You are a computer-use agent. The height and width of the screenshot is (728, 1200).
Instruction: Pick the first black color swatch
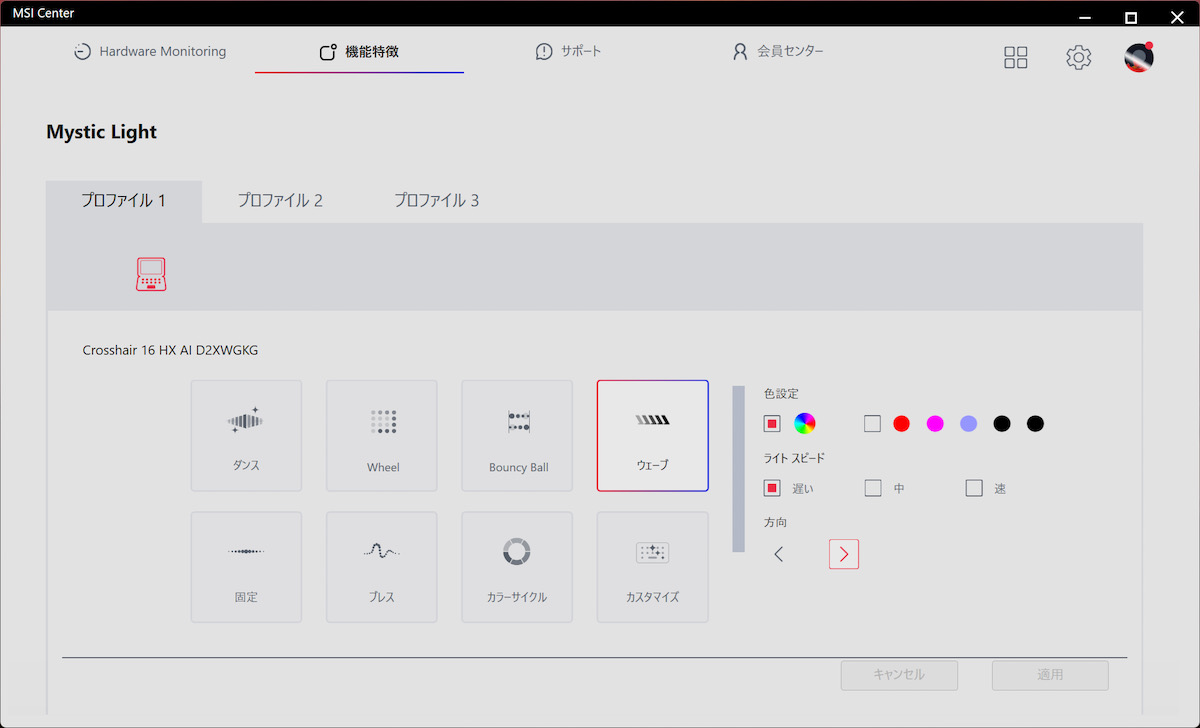click(x=1002, y=423)
